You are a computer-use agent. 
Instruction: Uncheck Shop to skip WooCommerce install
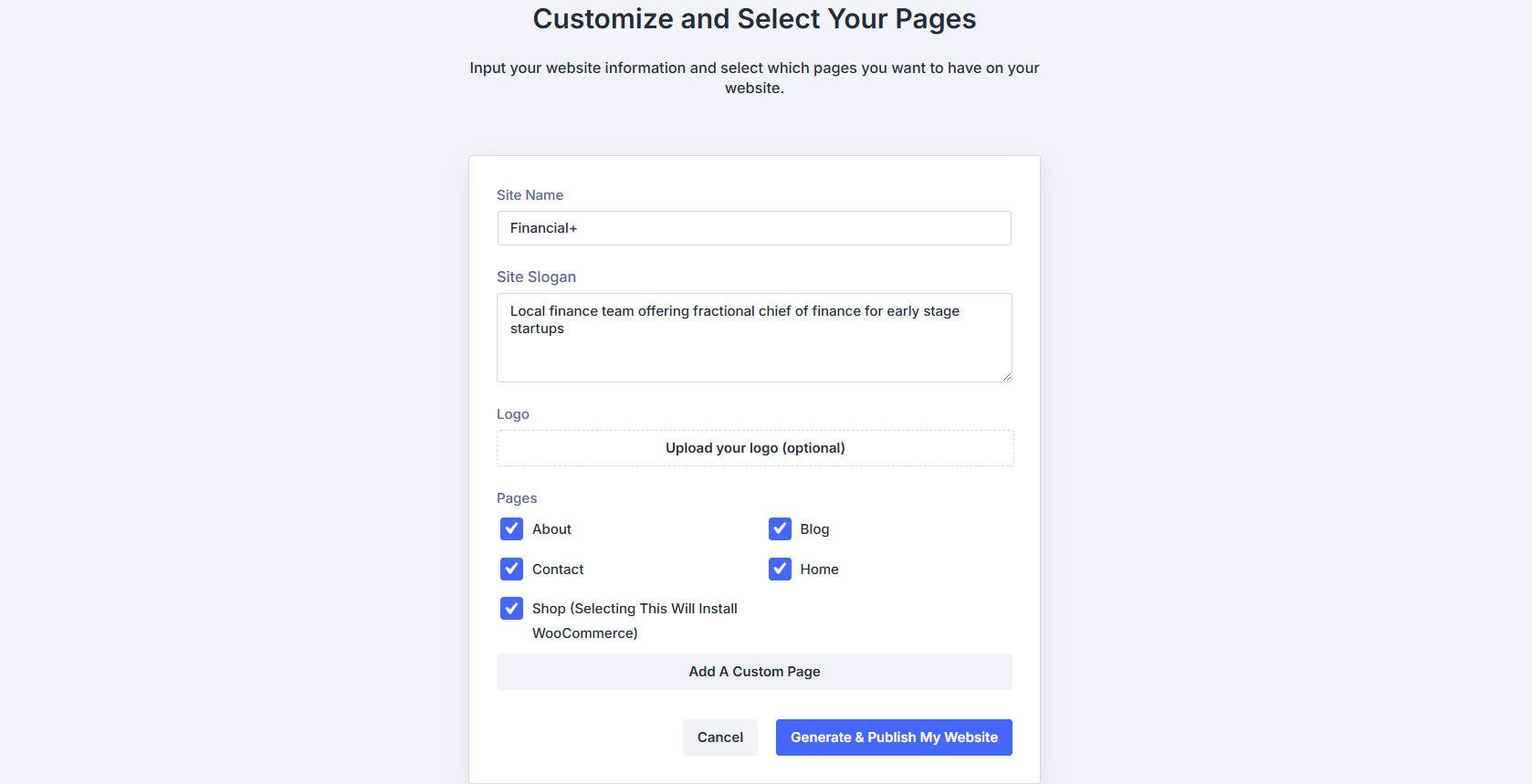[511, 608]
